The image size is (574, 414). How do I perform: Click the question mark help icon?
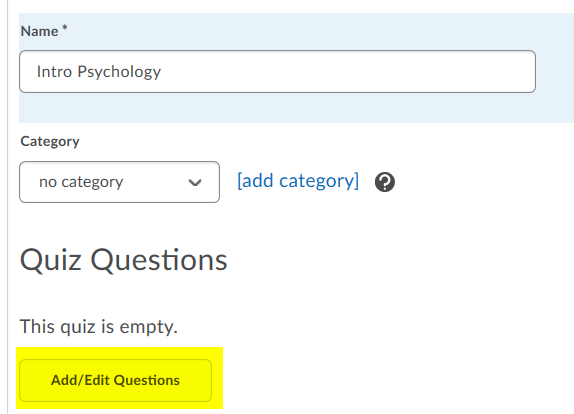click(x=385, y=182)
